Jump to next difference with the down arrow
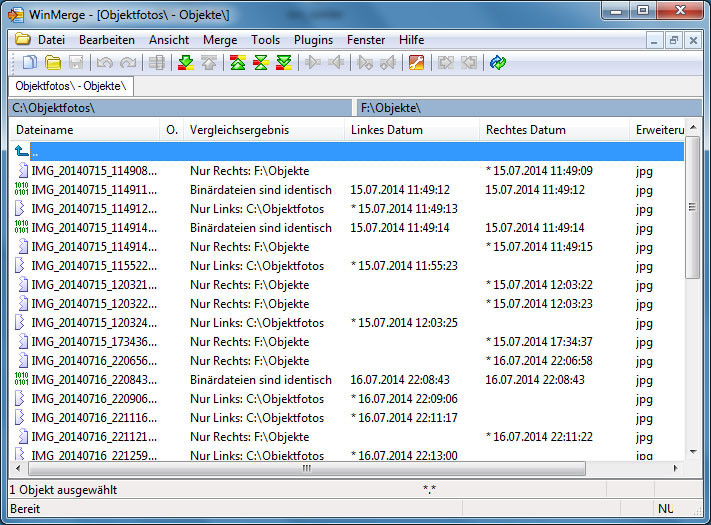Viewport: 711px width, 525px height. (x=186, y=62)
